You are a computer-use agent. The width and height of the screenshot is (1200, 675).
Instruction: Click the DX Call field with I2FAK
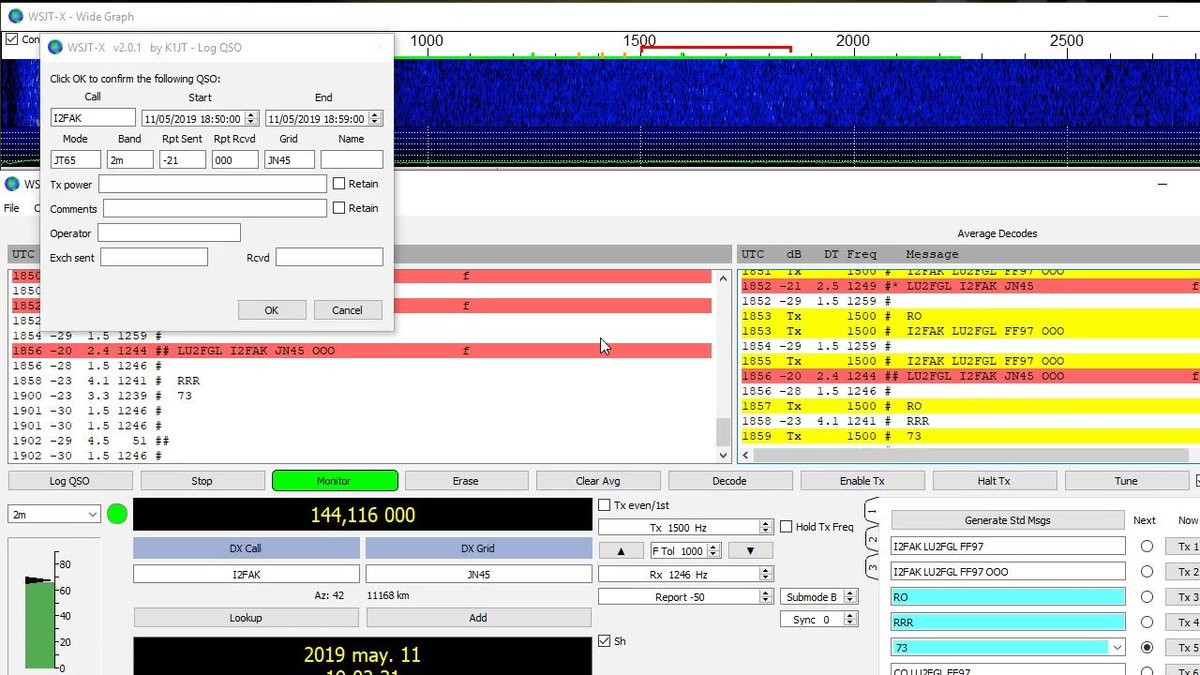pyautogui.click(x=246, y=575)
